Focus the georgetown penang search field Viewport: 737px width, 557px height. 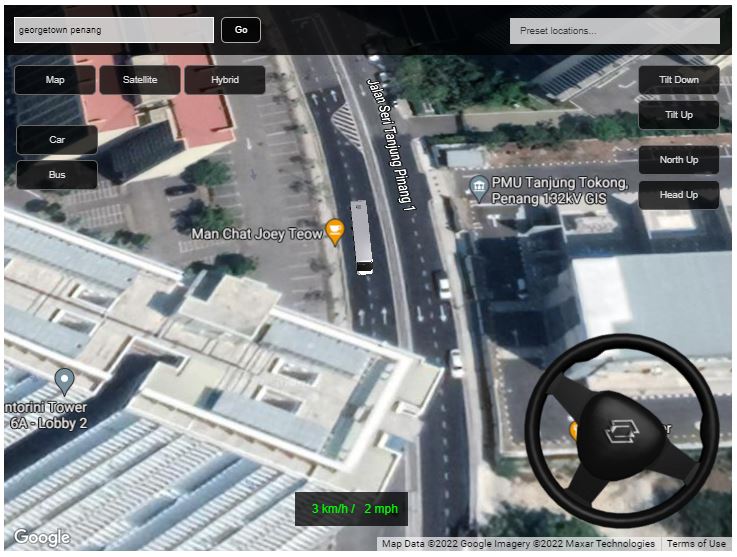point(114,30)
